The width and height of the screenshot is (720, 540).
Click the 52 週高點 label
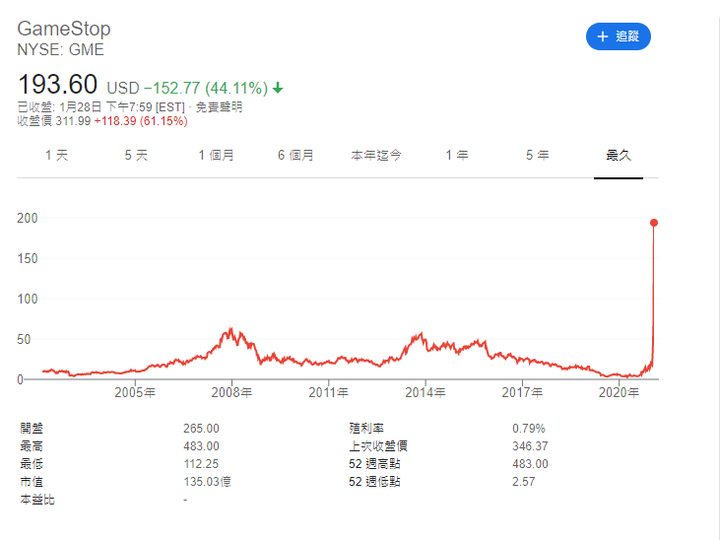click(x=374, y=464)
